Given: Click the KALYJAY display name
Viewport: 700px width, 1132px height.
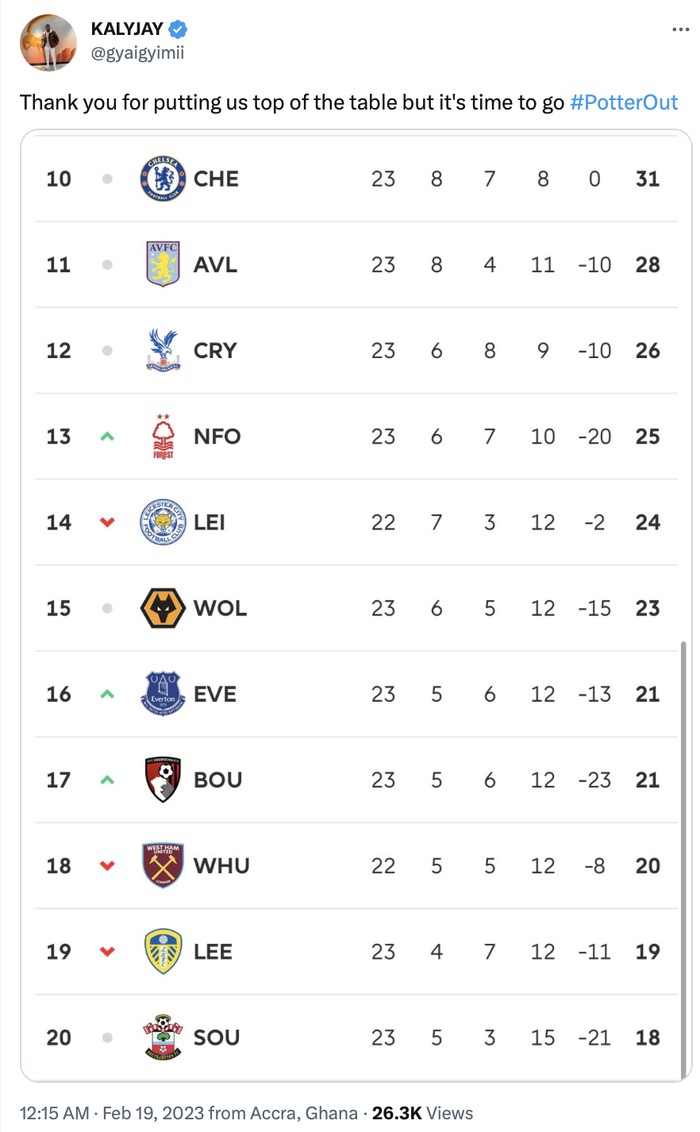Looking at the screenshot, I should pos(127,29).
